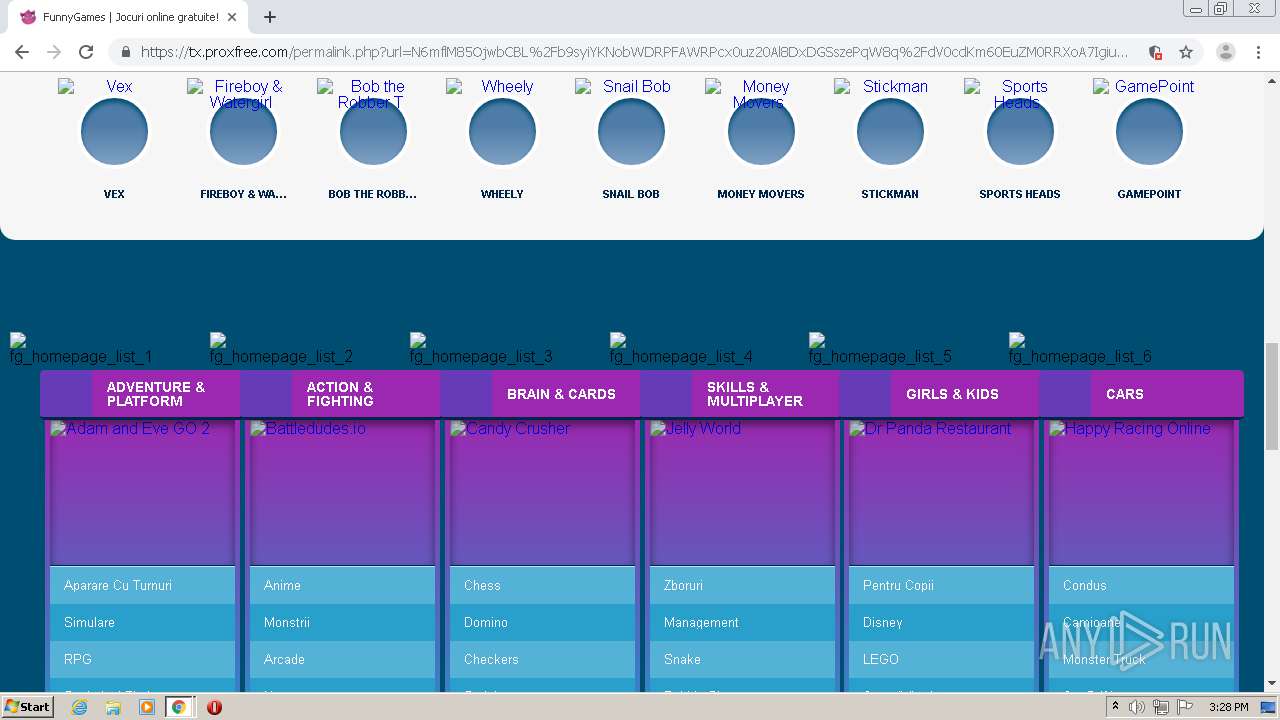This screenshot has width=1280, height=720.
Task: Select the Action & Fighting category tab
Action: (340, 394)
